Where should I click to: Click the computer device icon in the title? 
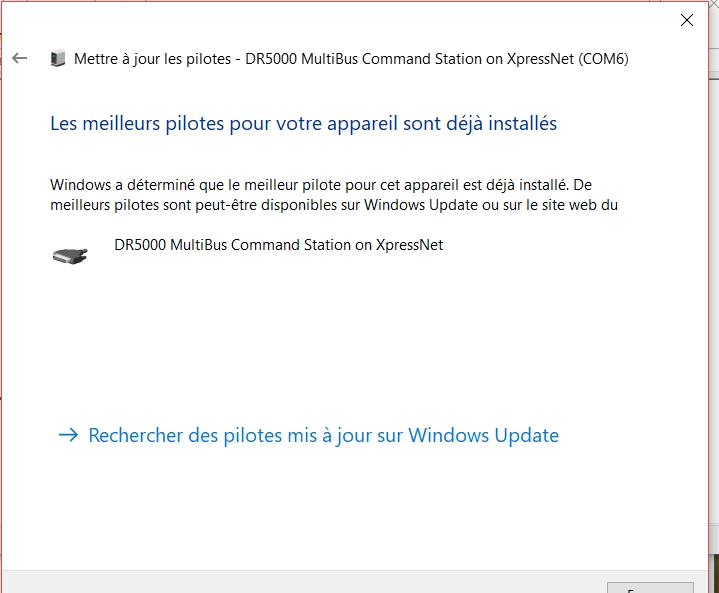tap(58, 59)
